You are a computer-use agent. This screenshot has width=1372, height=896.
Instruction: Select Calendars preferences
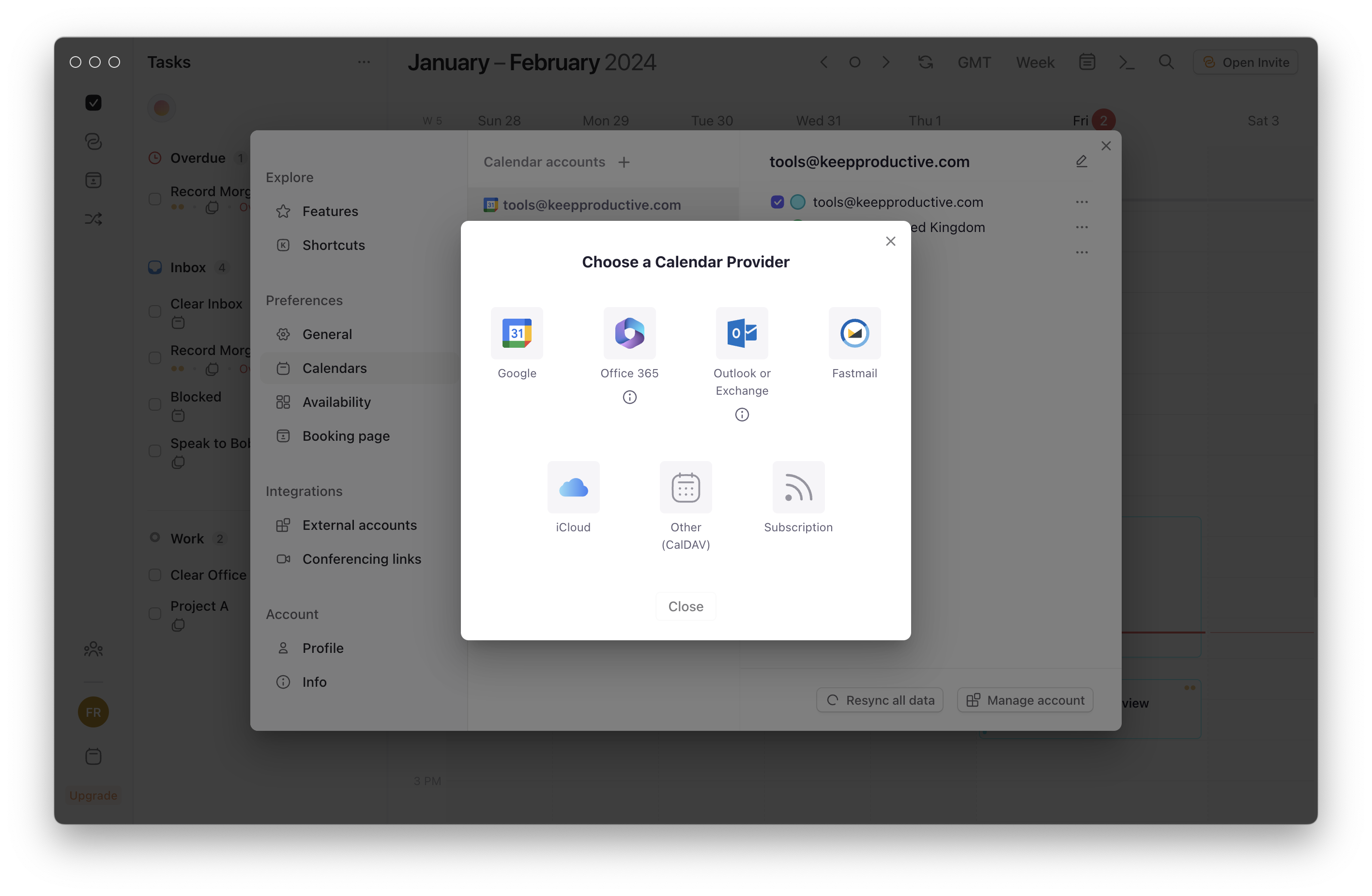pos(359,369)
